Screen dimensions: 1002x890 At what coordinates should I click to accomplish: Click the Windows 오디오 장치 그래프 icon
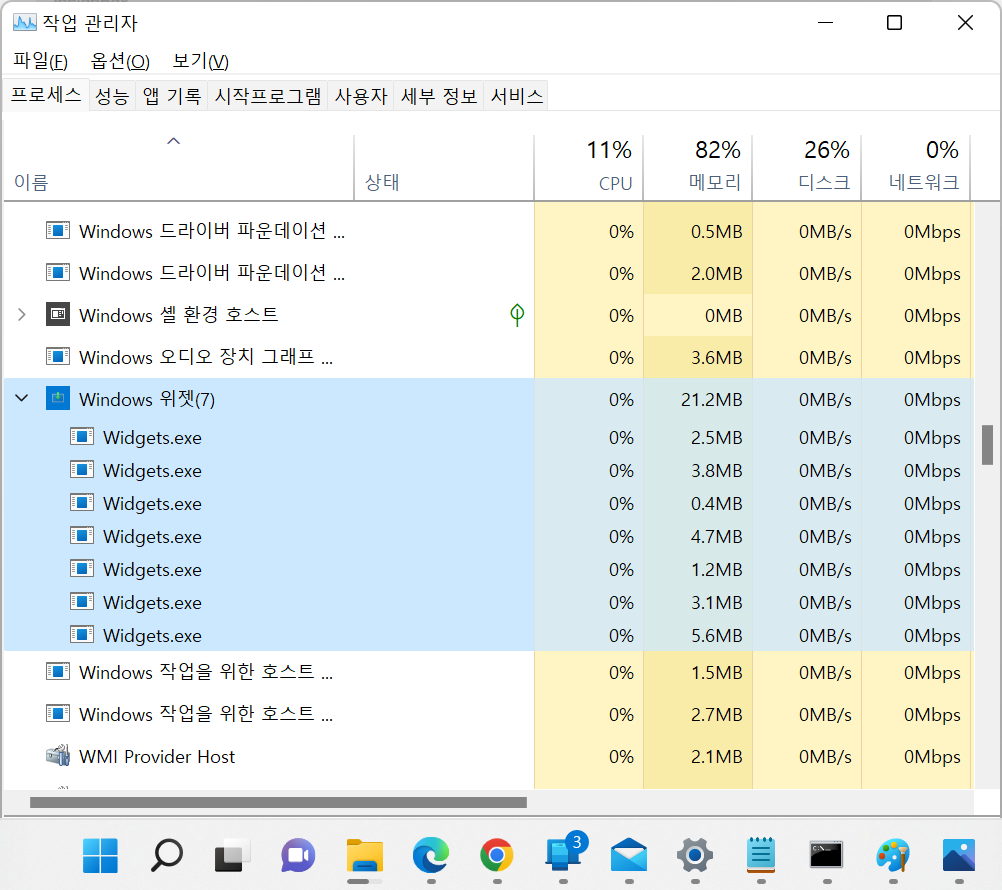click(58, 357)
